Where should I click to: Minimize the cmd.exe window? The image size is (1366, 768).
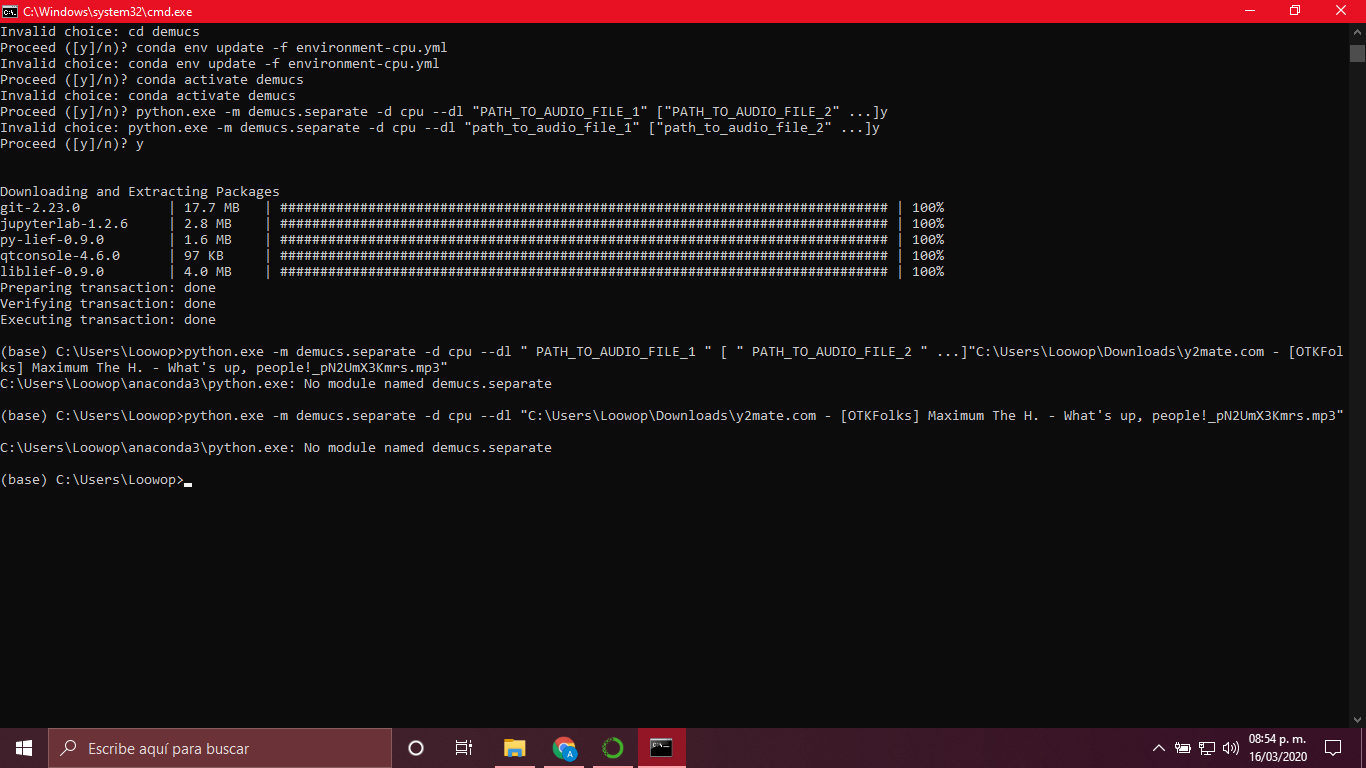1250,11
